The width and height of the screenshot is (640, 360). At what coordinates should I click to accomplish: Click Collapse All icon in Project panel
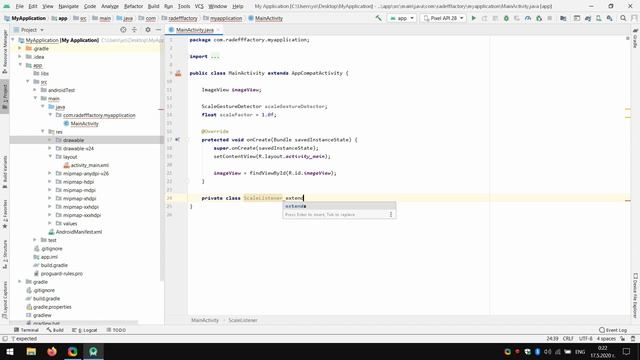pos(134,30)
